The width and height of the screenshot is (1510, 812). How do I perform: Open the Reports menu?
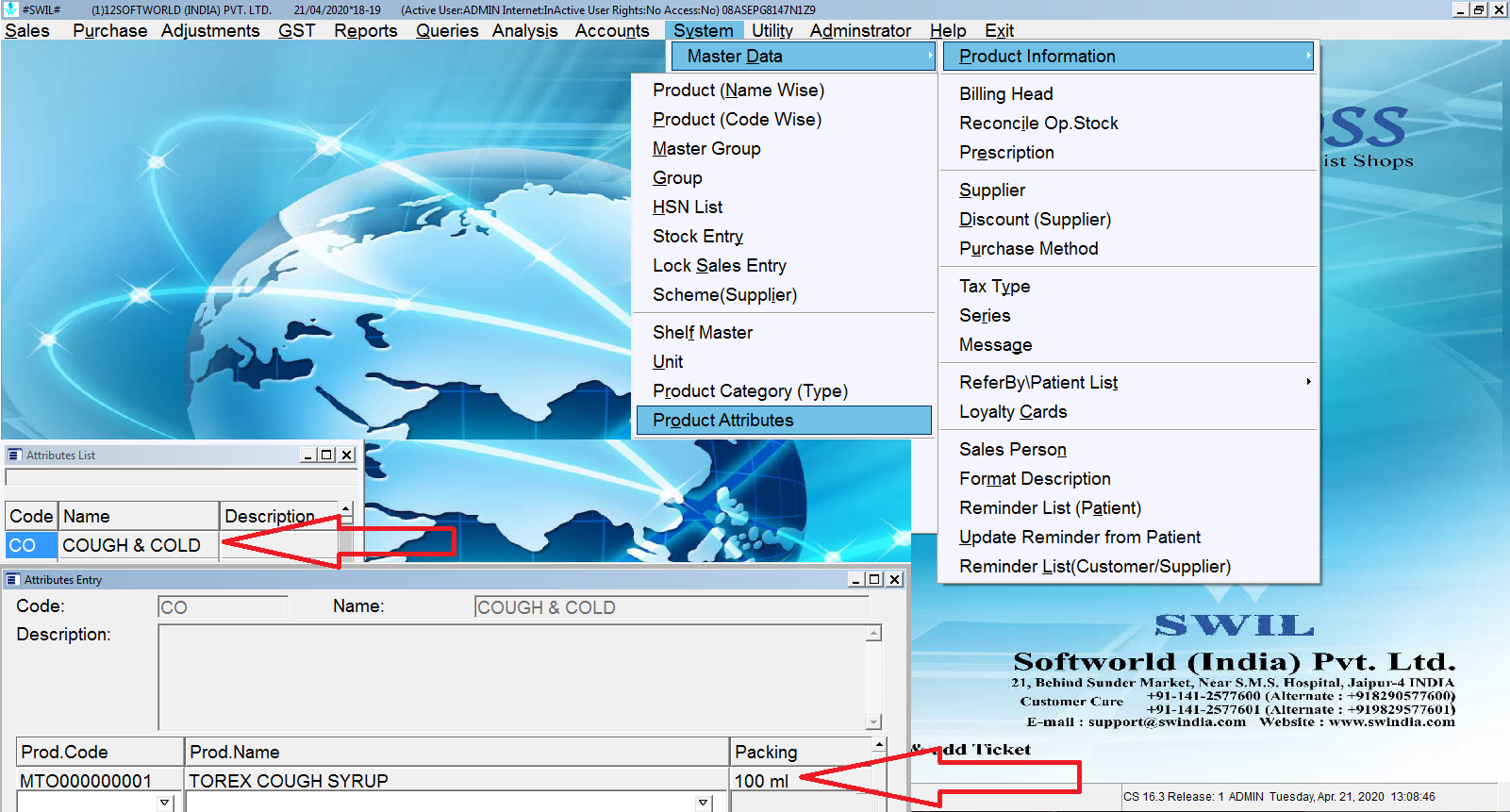(365, 30)
